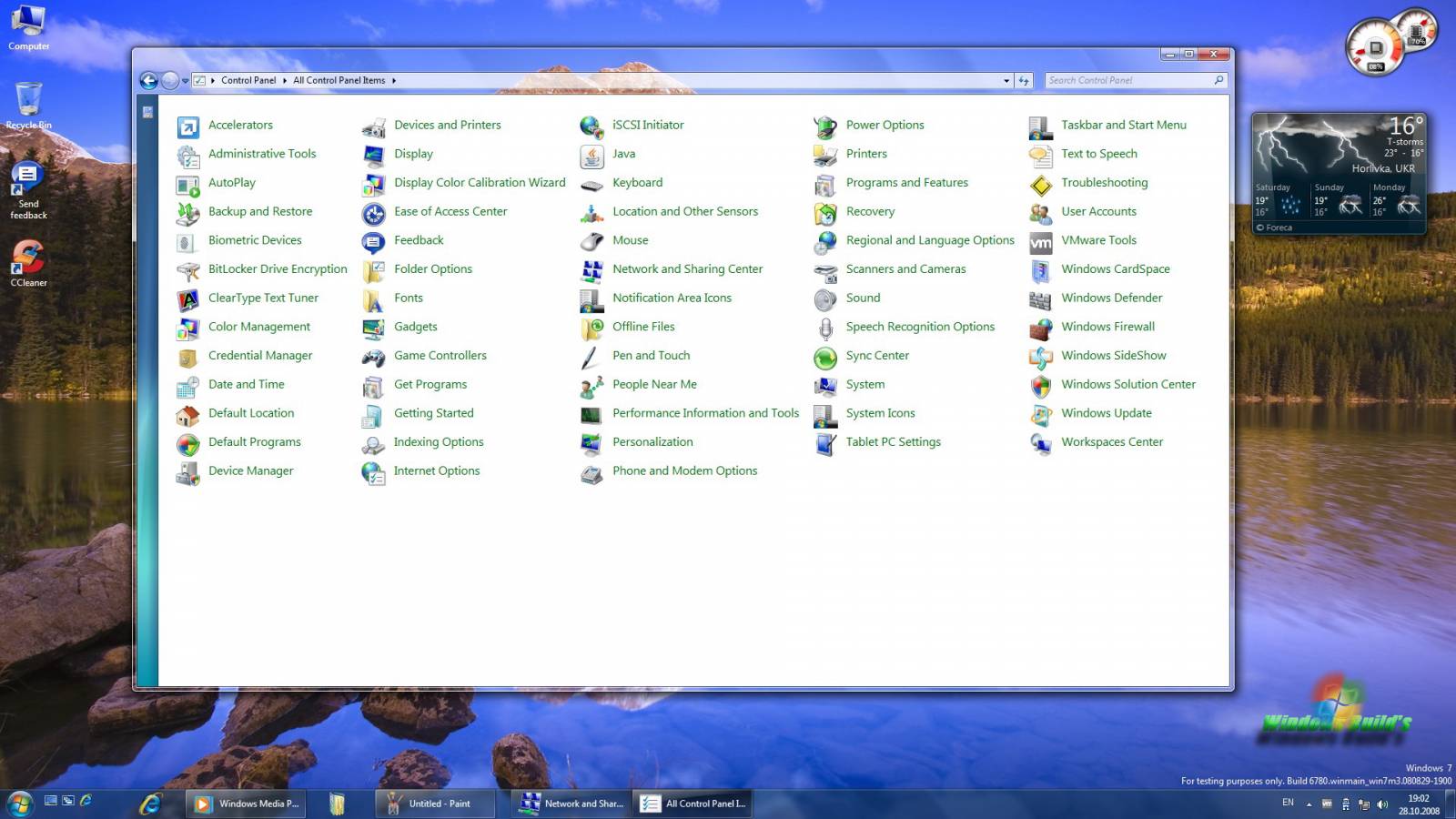Switch to Windows Media Player taskbar button
Viewport: 1456px width, 819px height.
pyautogui.click(x=246, y=804)
